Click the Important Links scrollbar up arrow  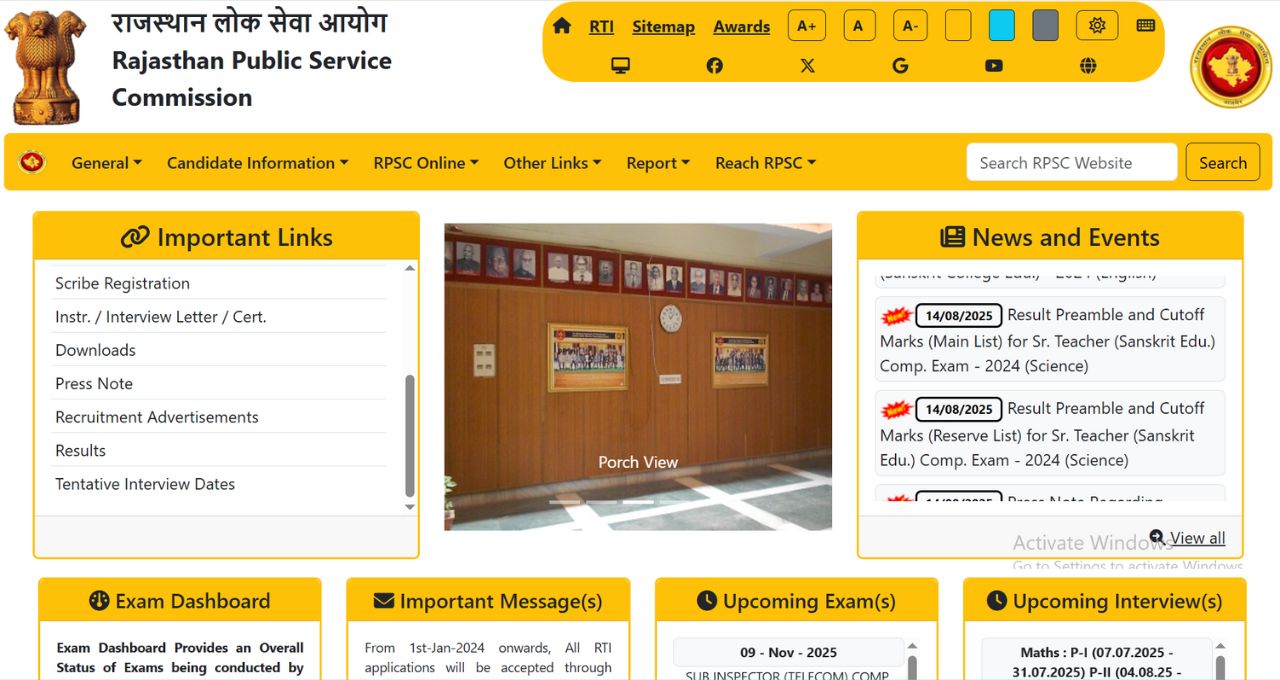409,268
